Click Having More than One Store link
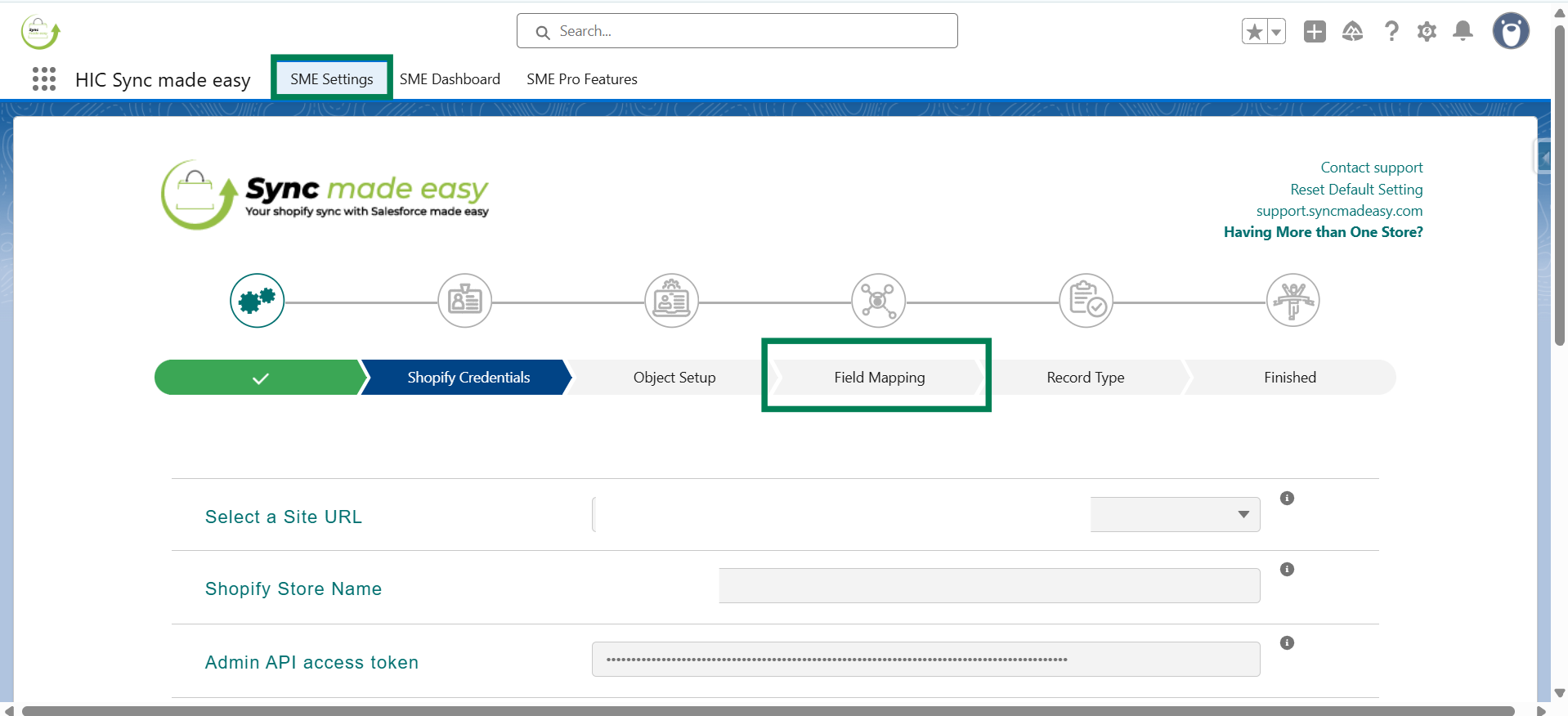Viewport: 1568px width, 716px height. 1323,232
